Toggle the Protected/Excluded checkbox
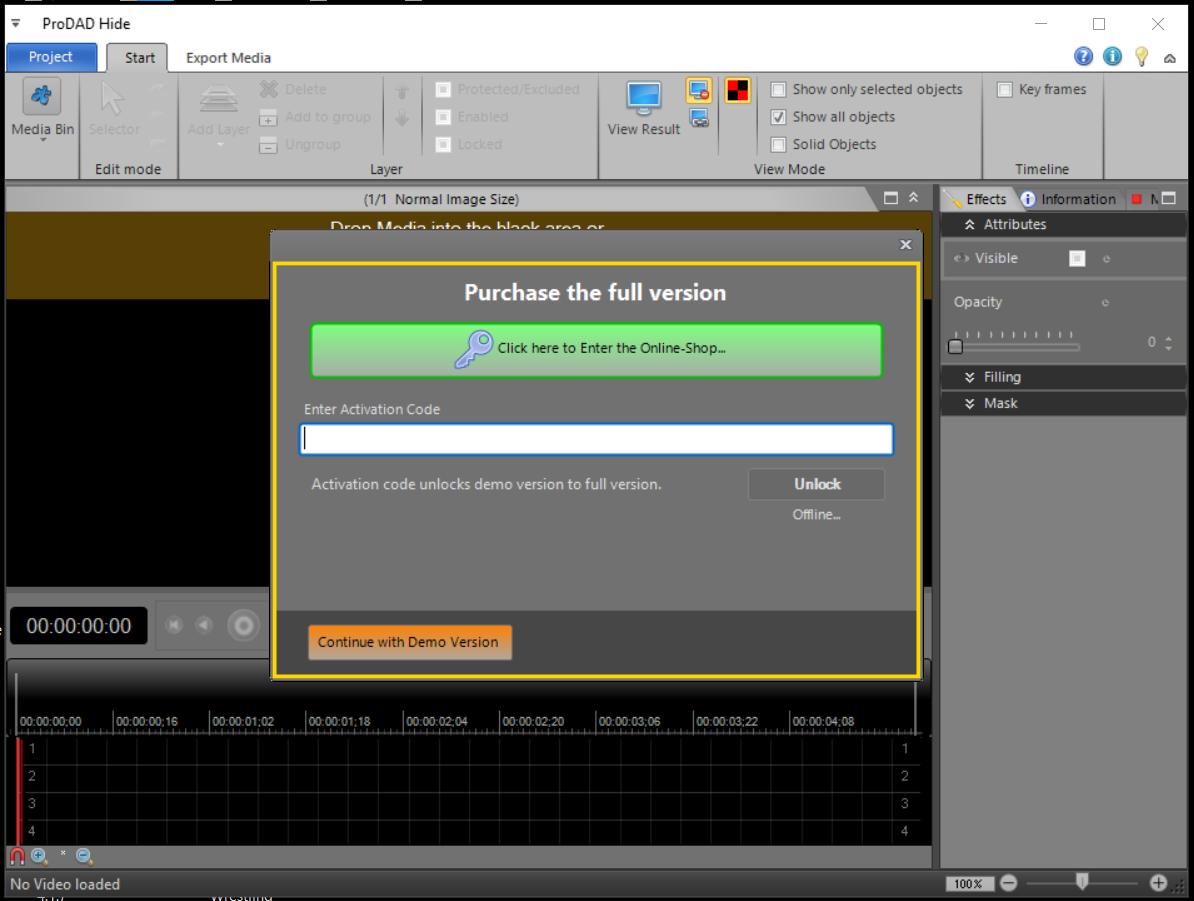Screen dimensions: 1194x901 pos(443,90)
